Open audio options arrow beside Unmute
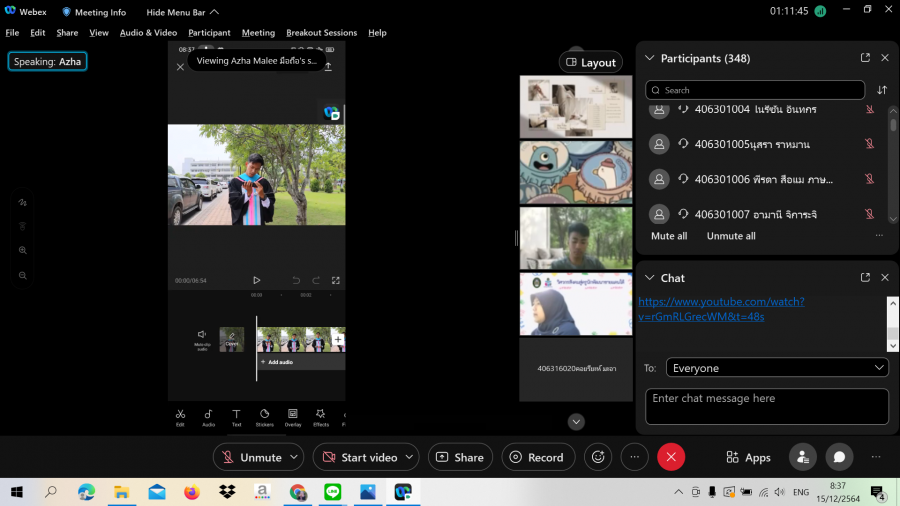The width and height of the screenshot is (900, 506). coord(294,457)
